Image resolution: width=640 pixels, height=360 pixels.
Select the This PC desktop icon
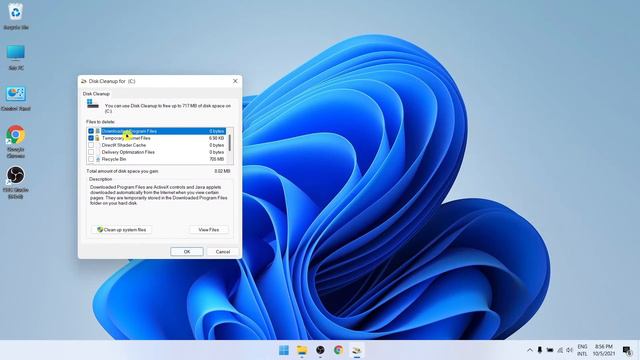[16, 57]
